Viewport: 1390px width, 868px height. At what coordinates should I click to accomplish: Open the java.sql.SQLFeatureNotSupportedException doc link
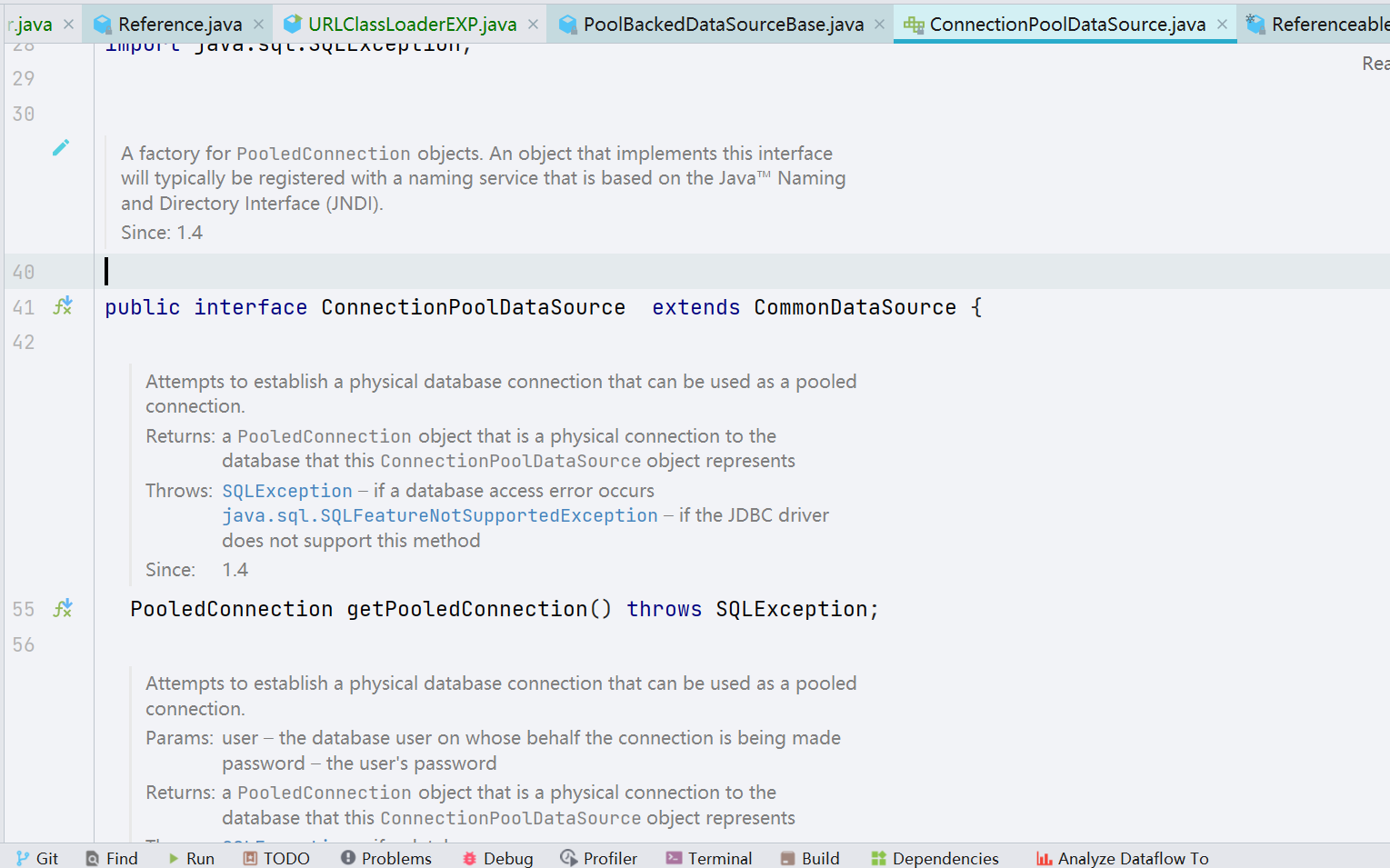tap(439, 515)
